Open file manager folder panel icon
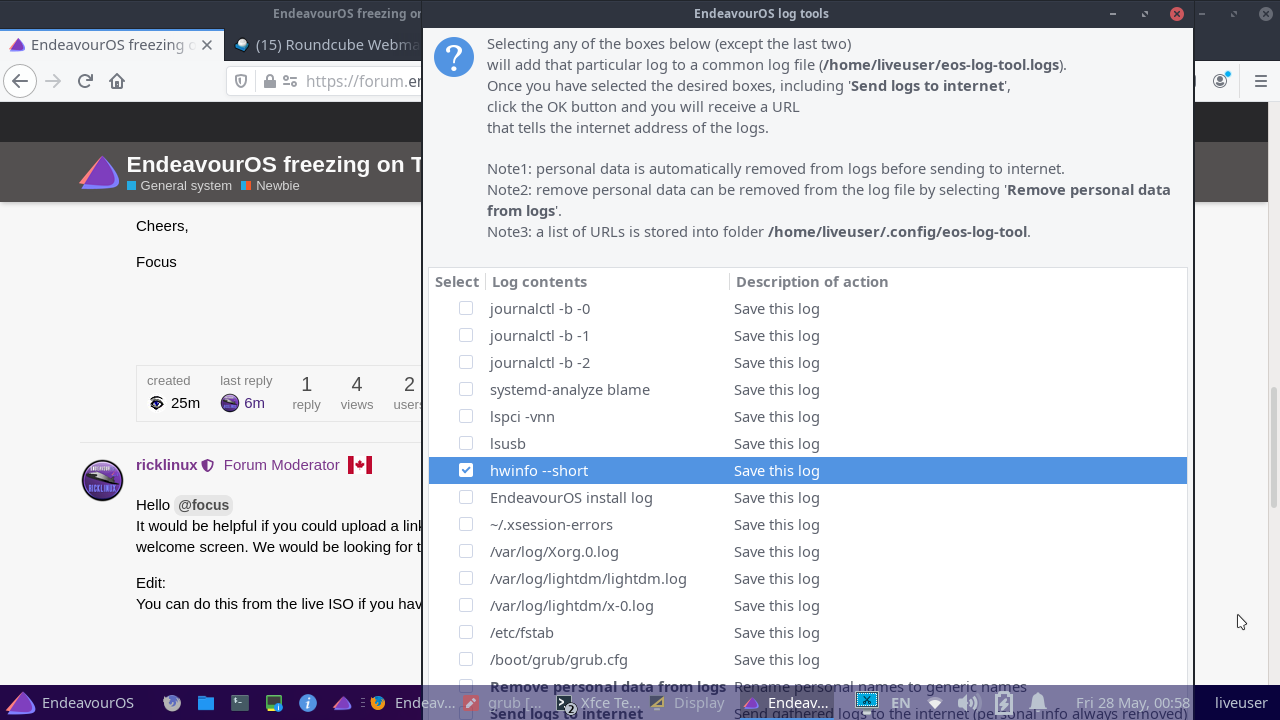 tap(206, 703)
